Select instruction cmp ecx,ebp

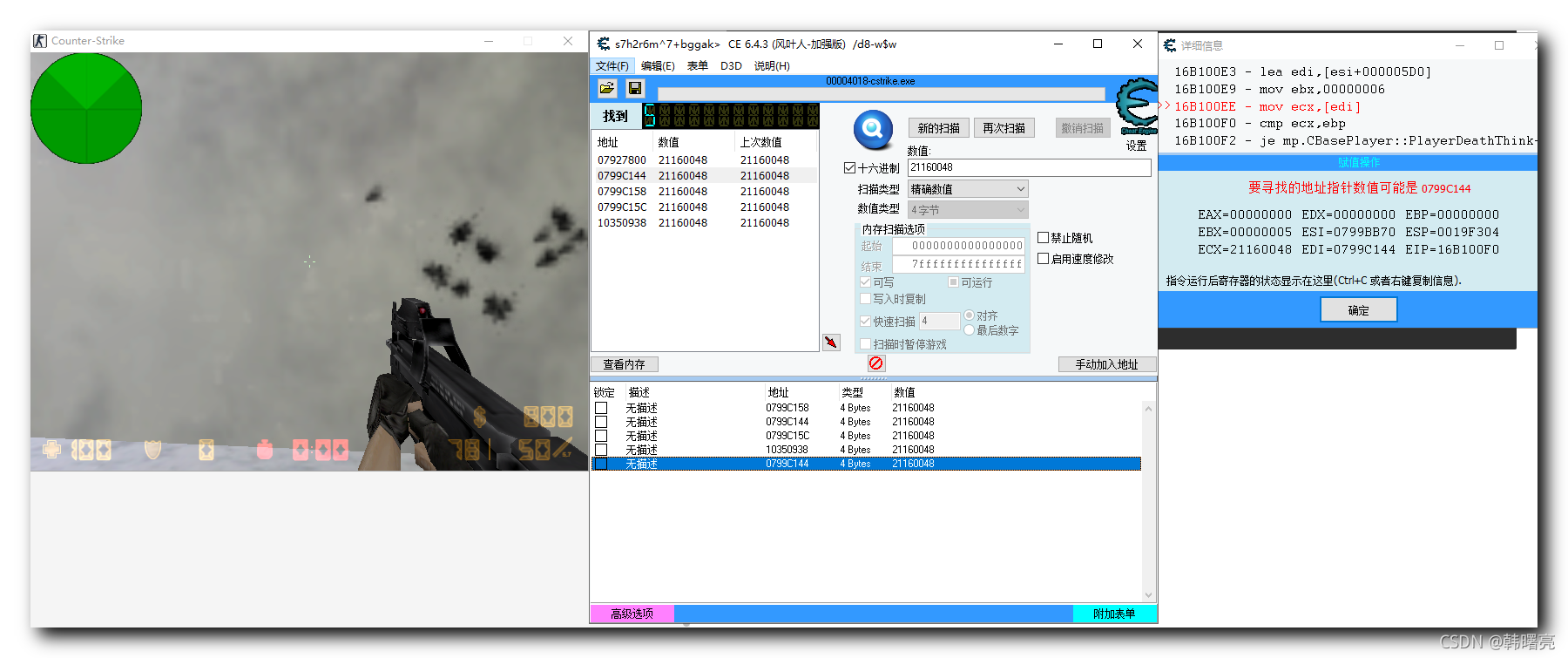[x=1260, y=124]
